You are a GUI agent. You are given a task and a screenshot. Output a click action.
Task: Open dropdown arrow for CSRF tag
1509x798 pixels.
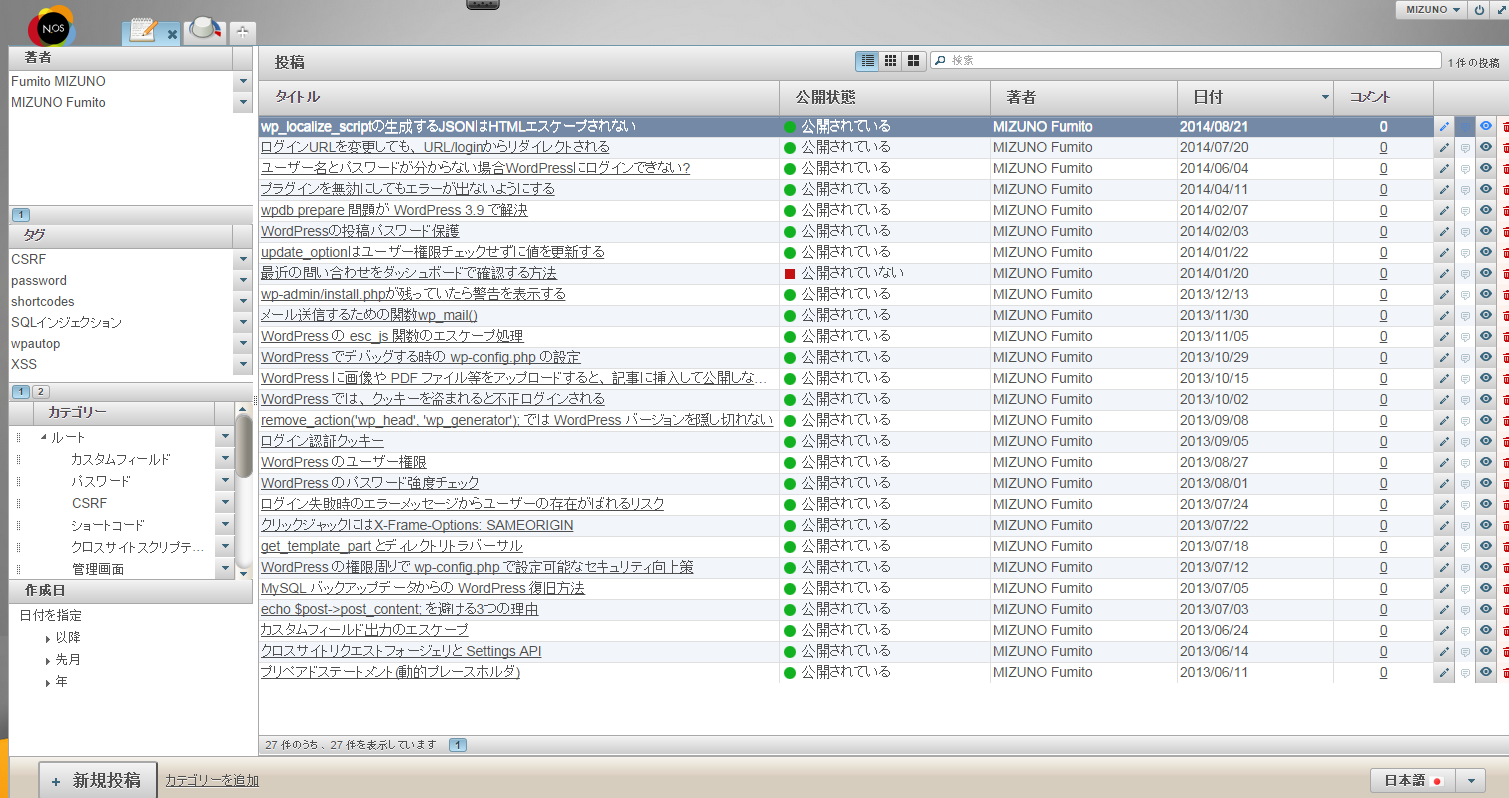pyautogui.click(x=243, y=260)
